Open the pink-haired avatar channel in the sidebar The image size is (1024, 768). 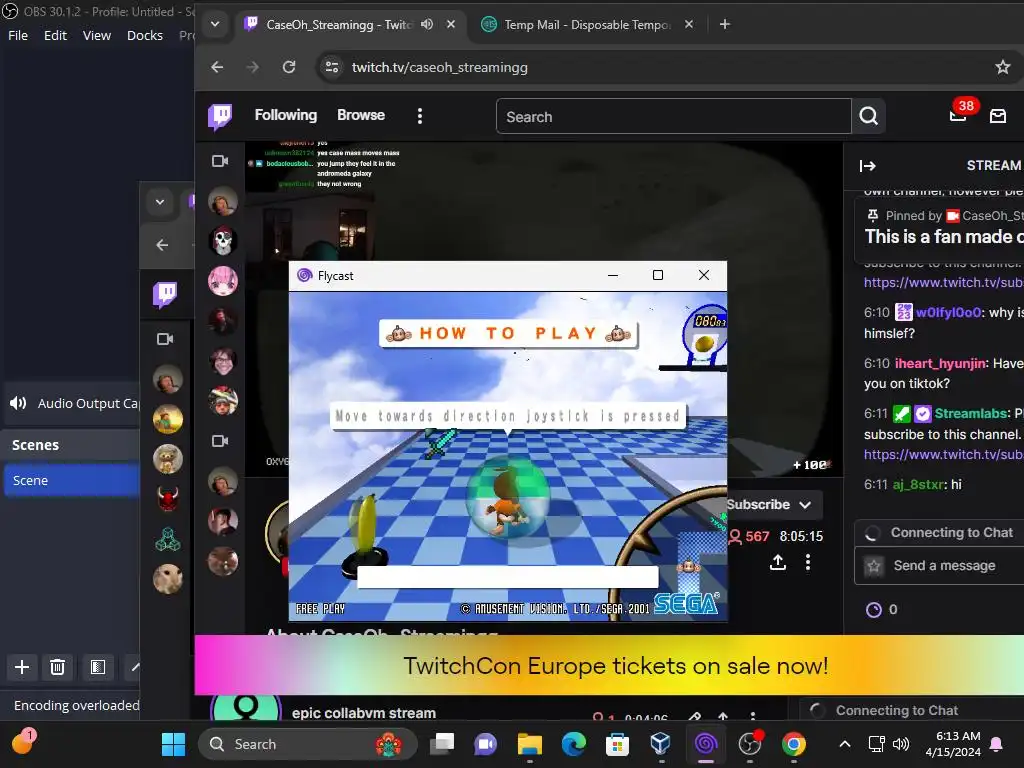[223, 281]
